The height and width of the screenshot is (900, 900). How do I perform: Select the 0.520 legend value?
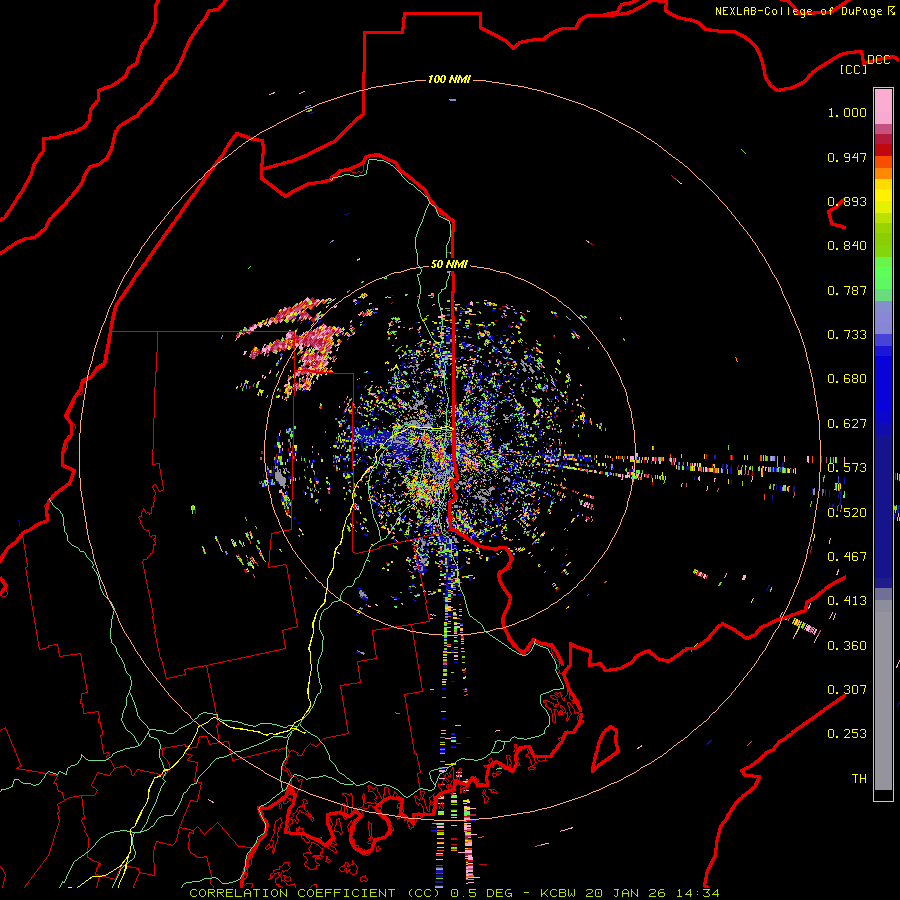click(x=847, y=513)
